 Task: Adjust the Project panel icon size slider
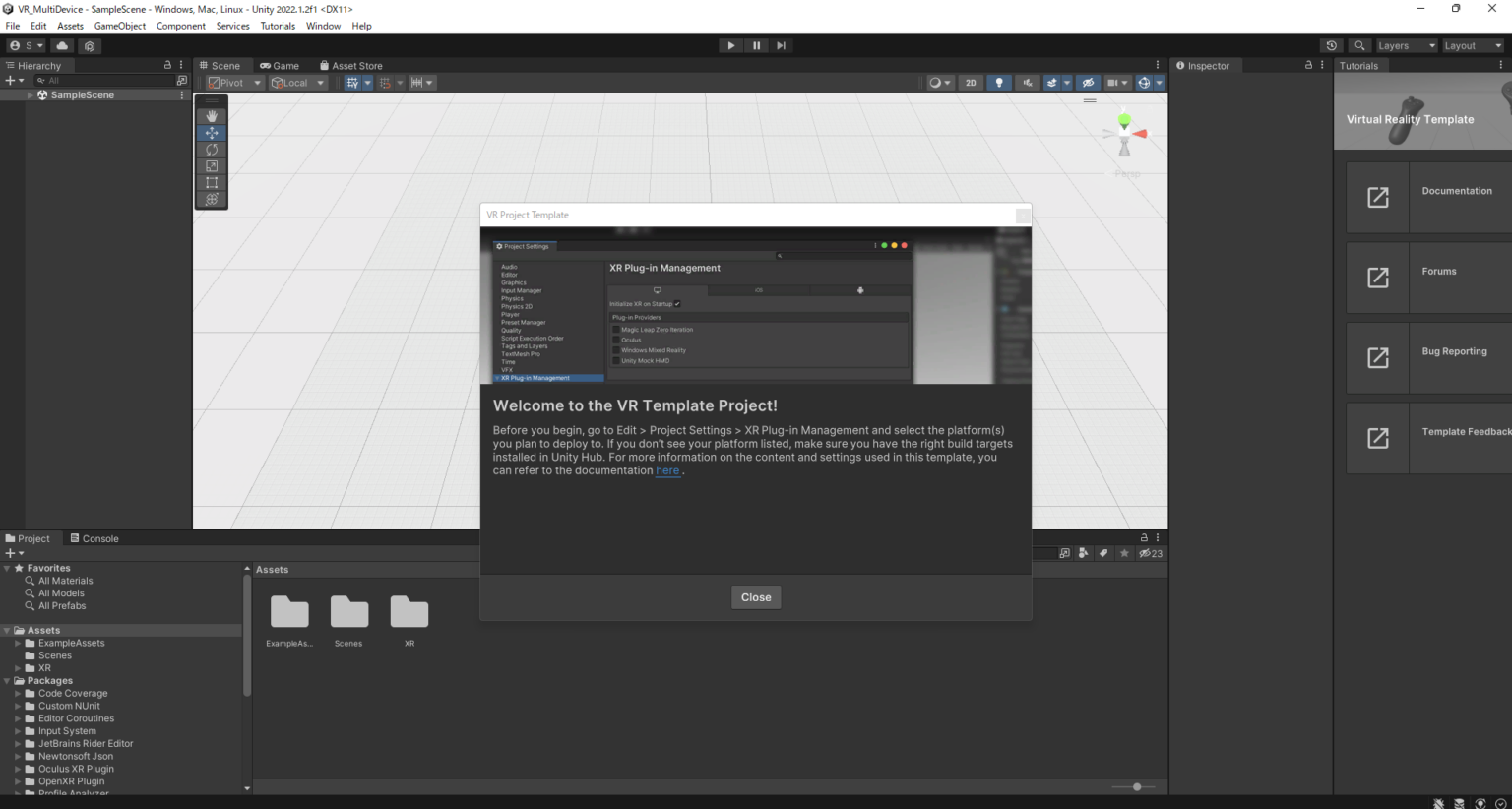[x=1137, y=786]
